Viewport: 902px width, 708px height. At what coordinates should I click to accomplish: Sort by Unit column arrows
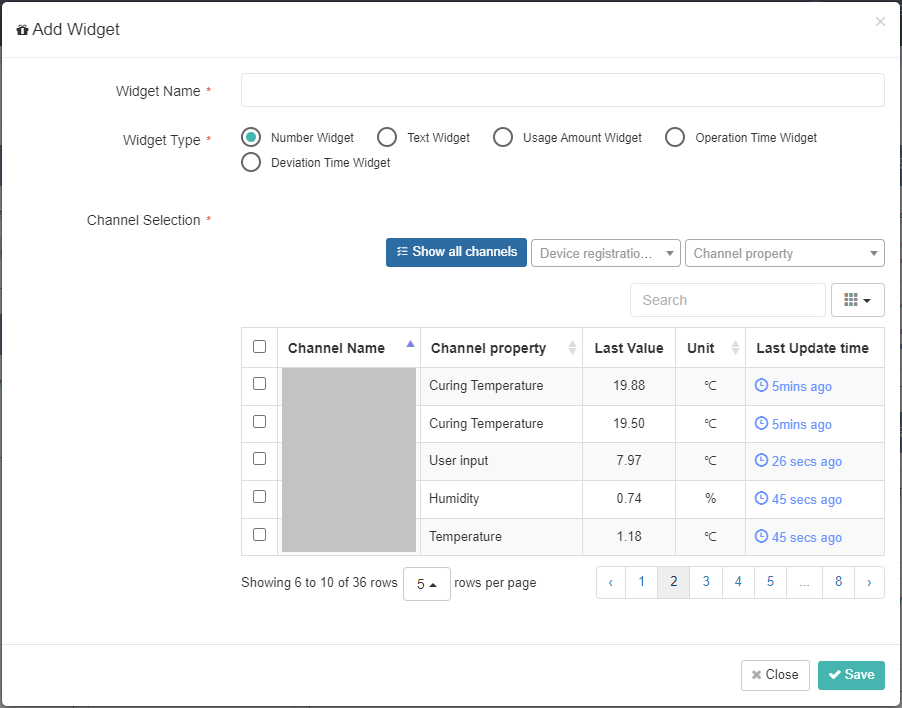[735, 347]
